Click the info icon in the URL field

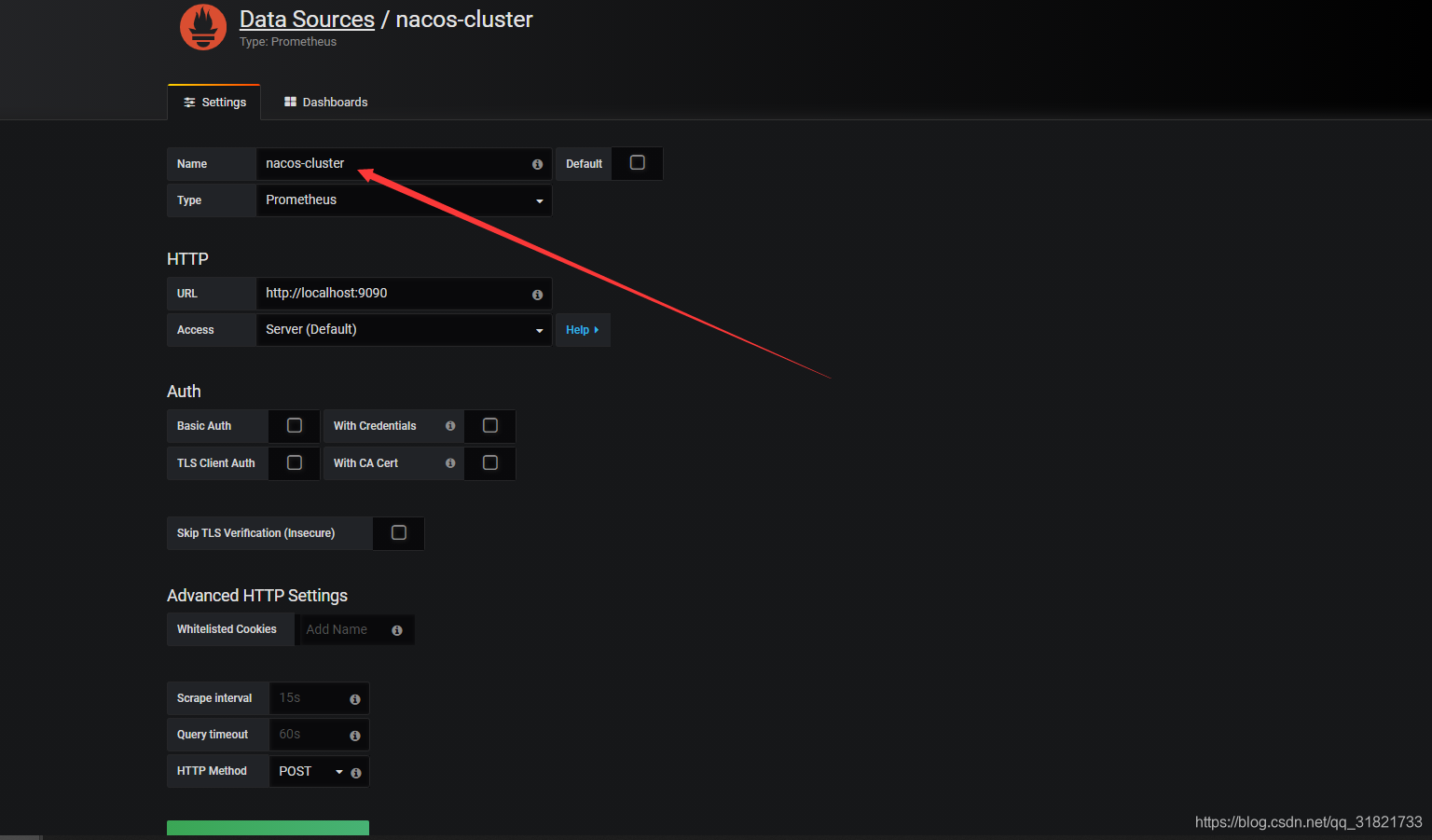click(537, 295)
